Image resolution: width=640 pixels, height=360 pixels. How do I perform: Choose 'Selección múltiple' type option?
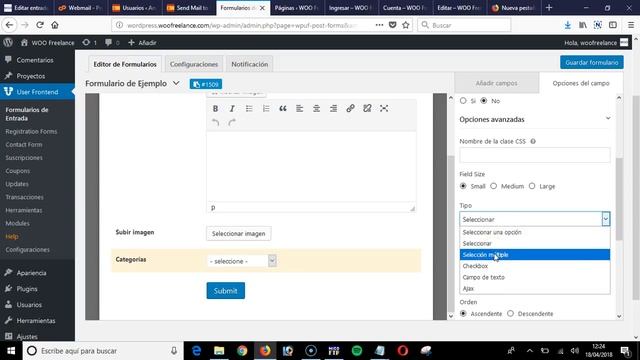tap(535, 254)
